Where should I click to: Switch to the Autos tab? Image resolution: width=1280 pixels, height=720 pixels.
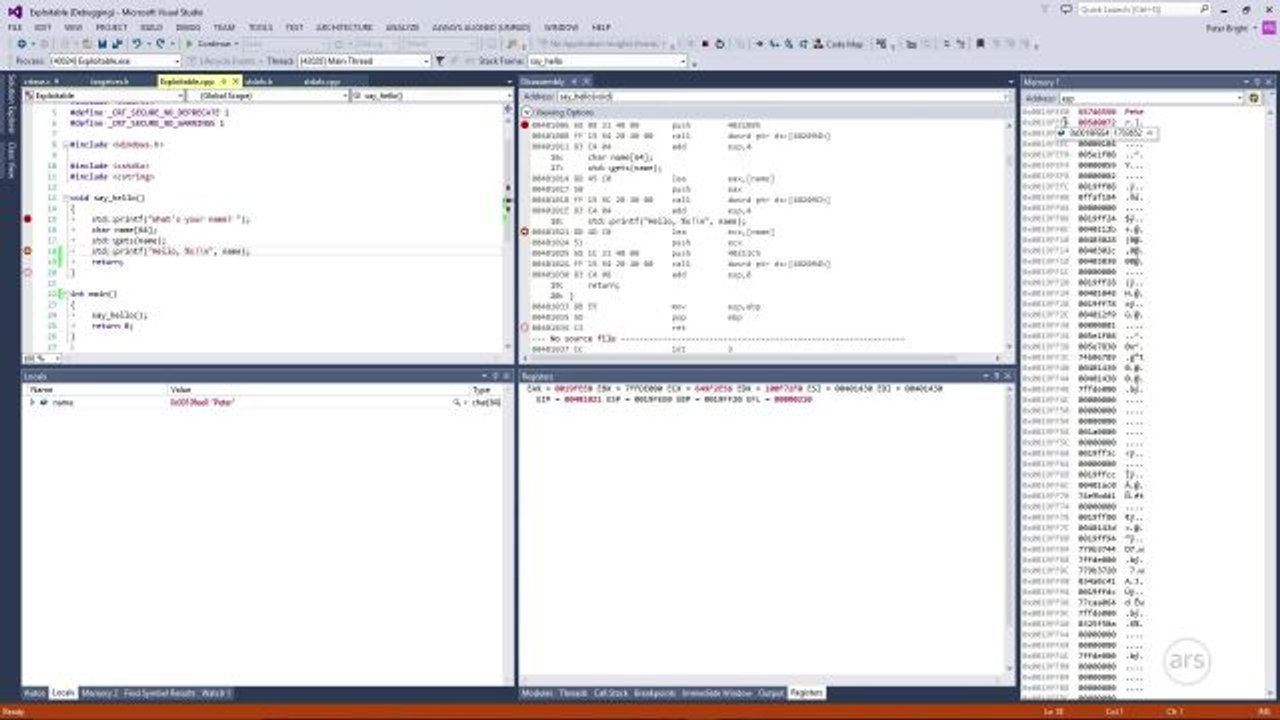click(34, 693)
